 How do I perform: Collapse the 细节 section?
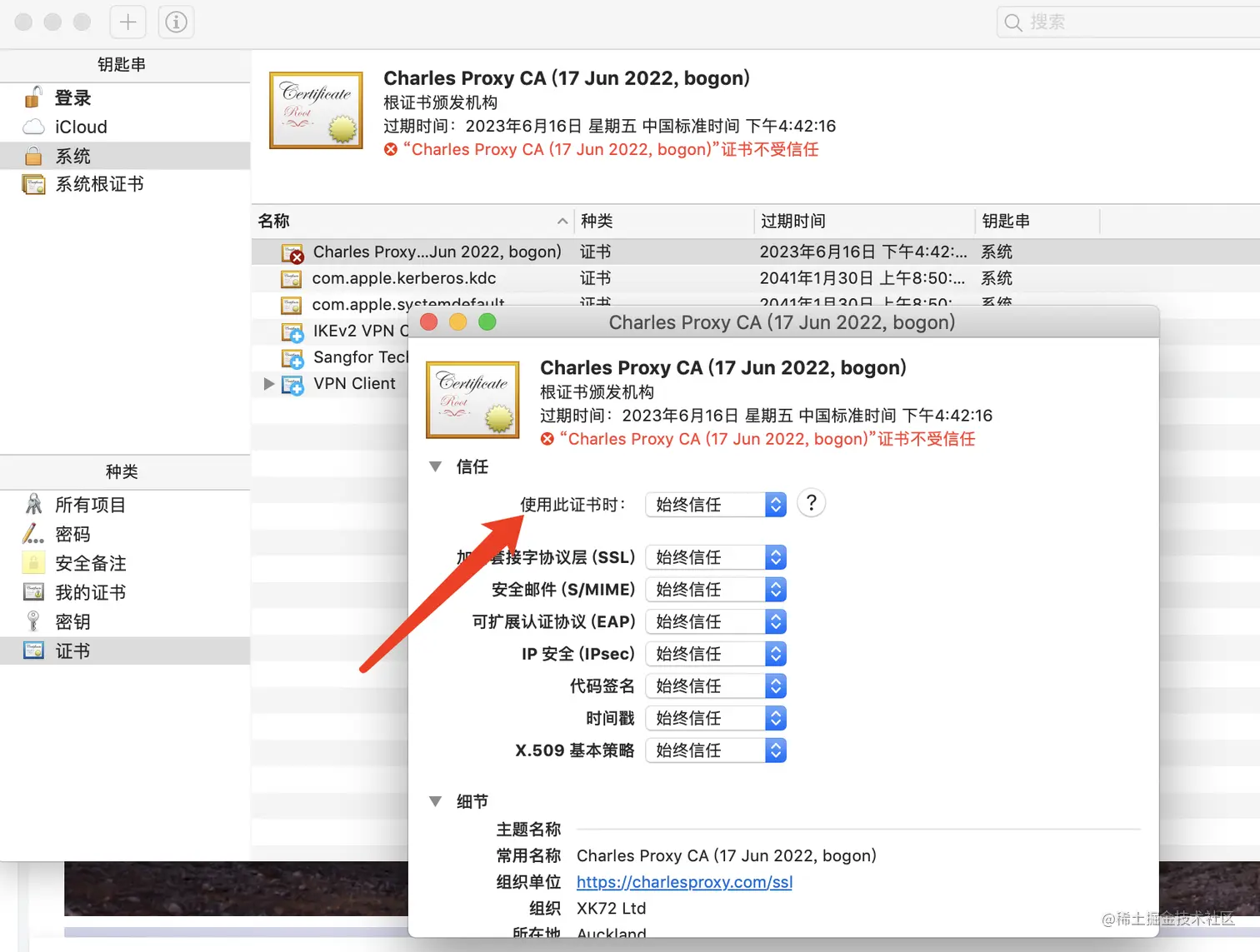(x=435, y=801)
